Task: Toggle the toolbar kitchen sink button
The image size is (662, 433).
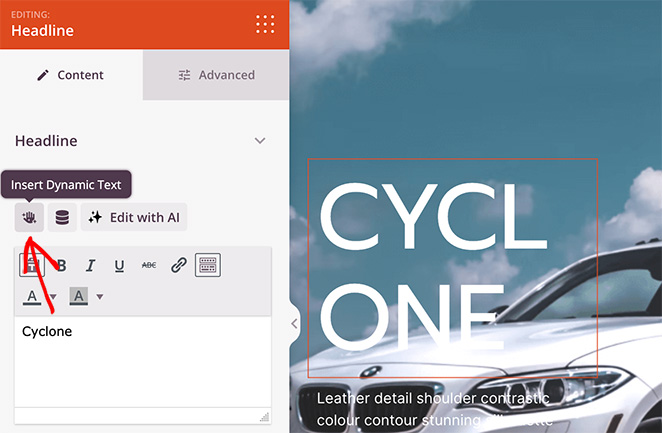Action: [x=208, y=265]
